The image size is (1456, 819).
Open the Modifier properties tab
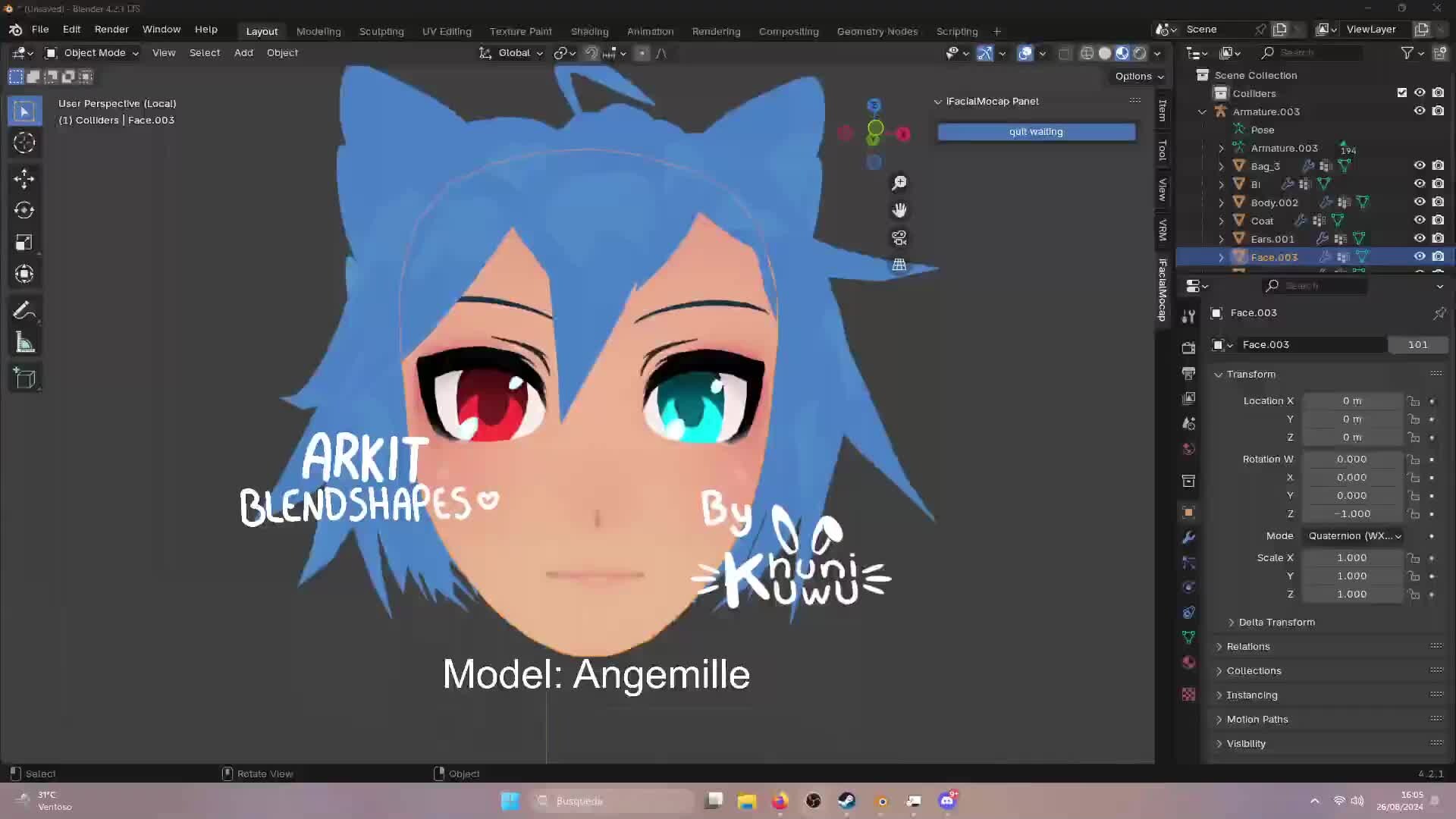[1188, 537]
